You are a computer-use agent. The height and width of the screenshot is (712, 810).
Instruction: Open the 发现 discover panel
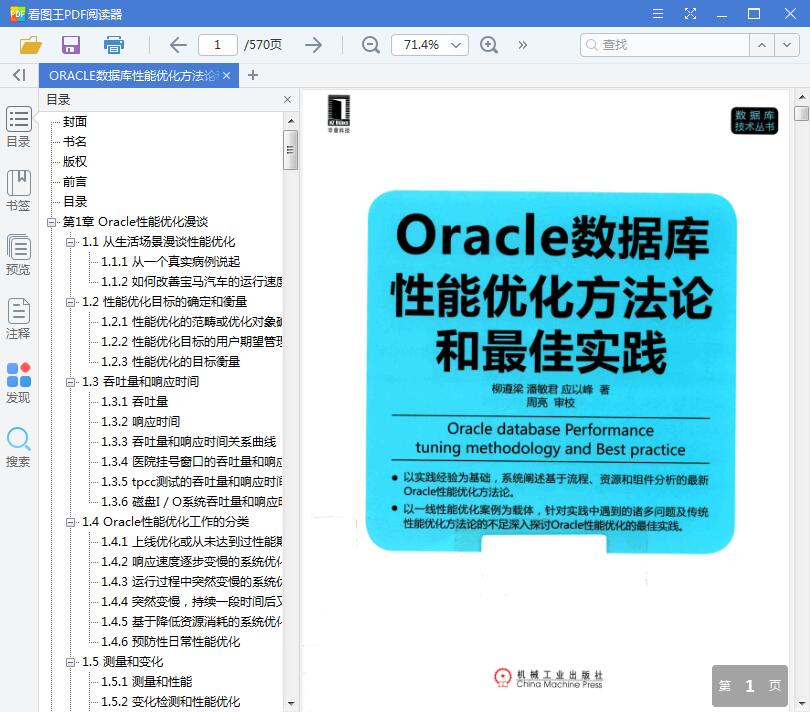(19, 383)
